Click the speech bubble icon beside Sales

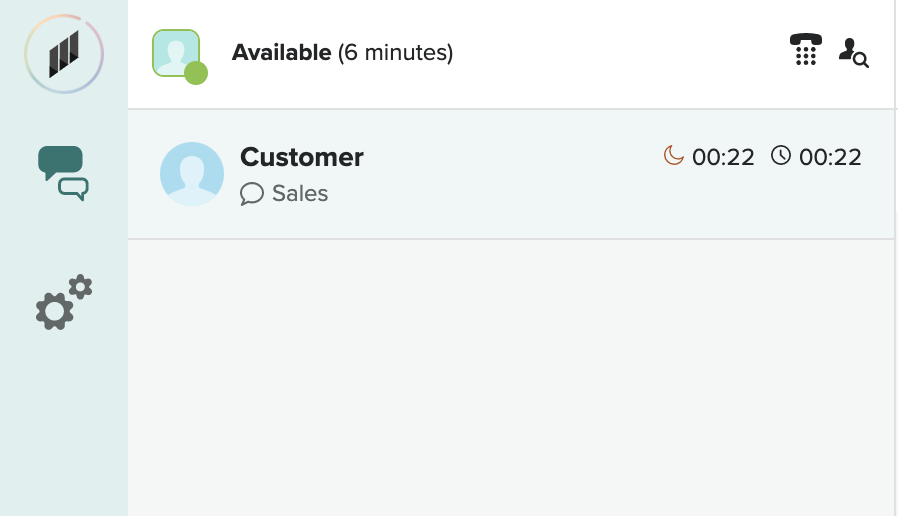[x=252, y=194]
